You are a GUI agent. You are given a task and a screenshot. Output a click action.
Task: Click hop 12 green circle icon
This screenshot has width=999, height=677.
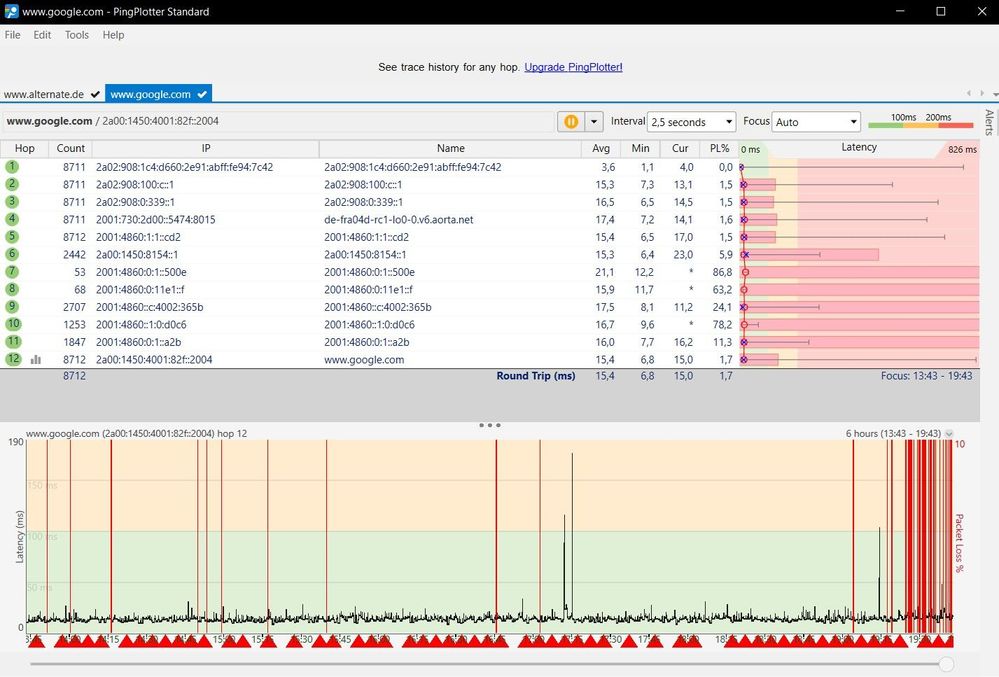click(x=13, y=359)
